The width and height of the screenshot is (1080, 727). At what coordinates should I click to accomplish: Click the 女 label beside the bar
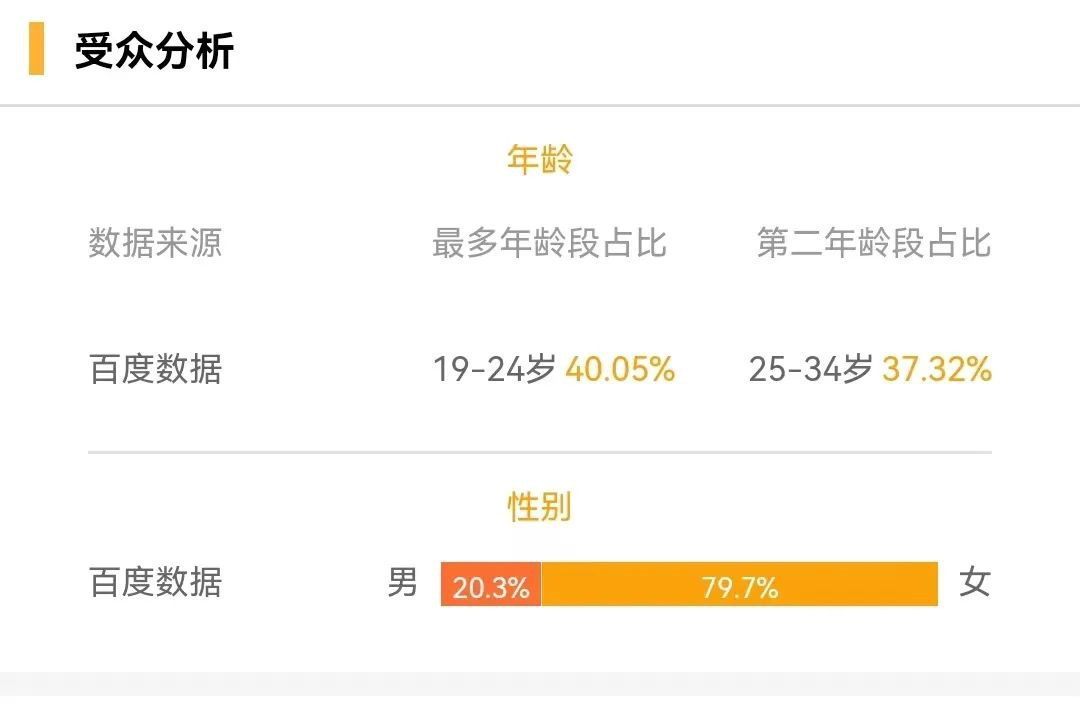[x=975, y=582]
